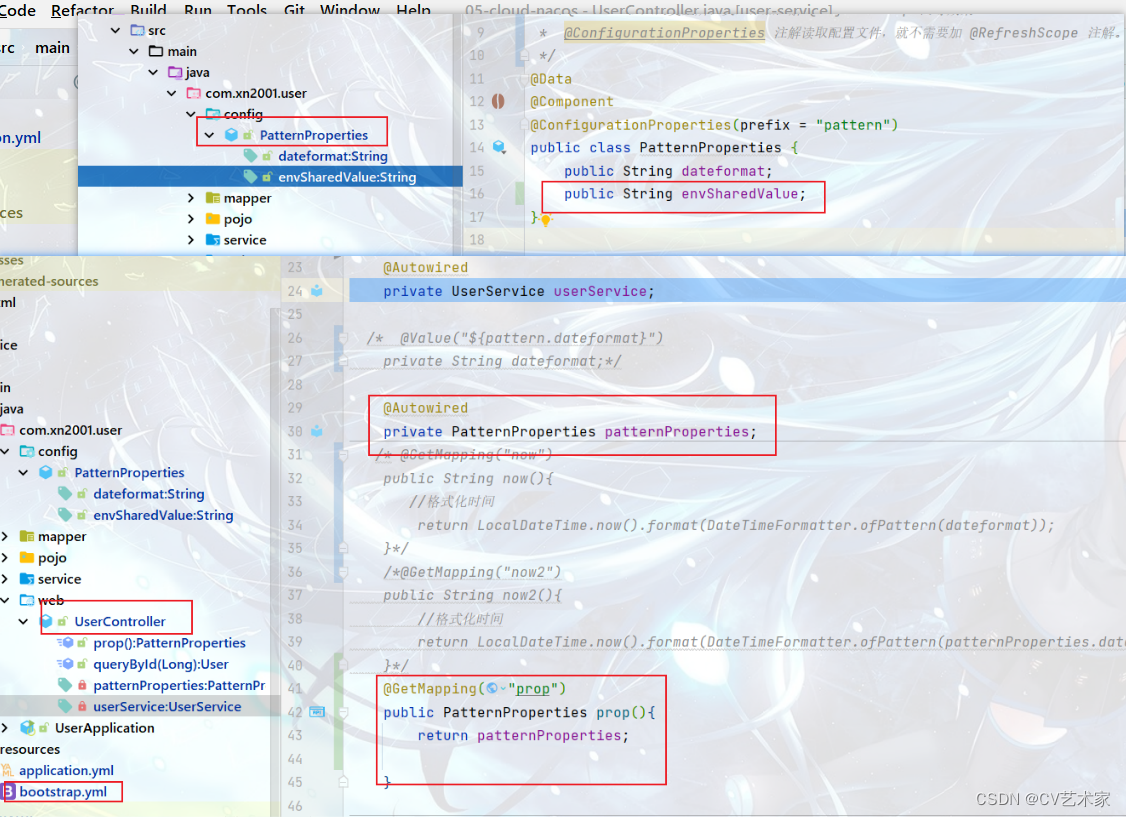Click the envSharedValue field in the editor
This screenshot has width=1126, height=817.
(740, 194)
